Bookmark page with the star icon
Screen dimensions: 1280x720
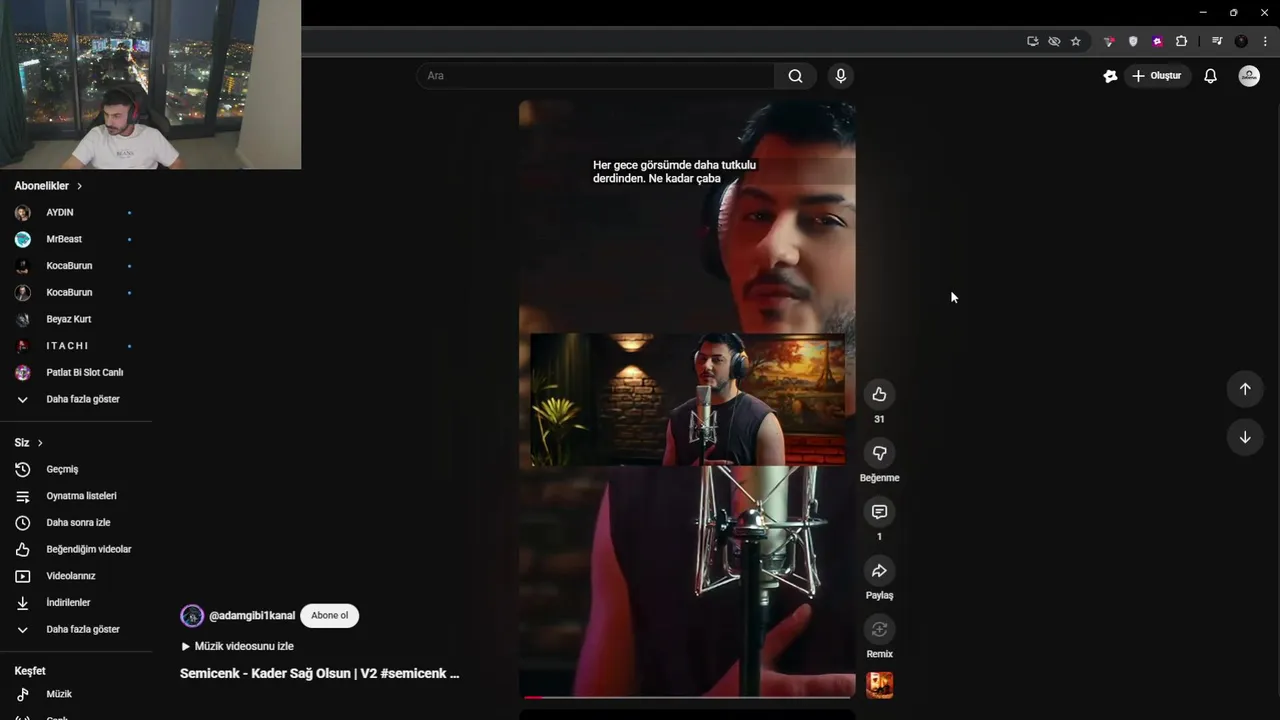(1075, 41)
